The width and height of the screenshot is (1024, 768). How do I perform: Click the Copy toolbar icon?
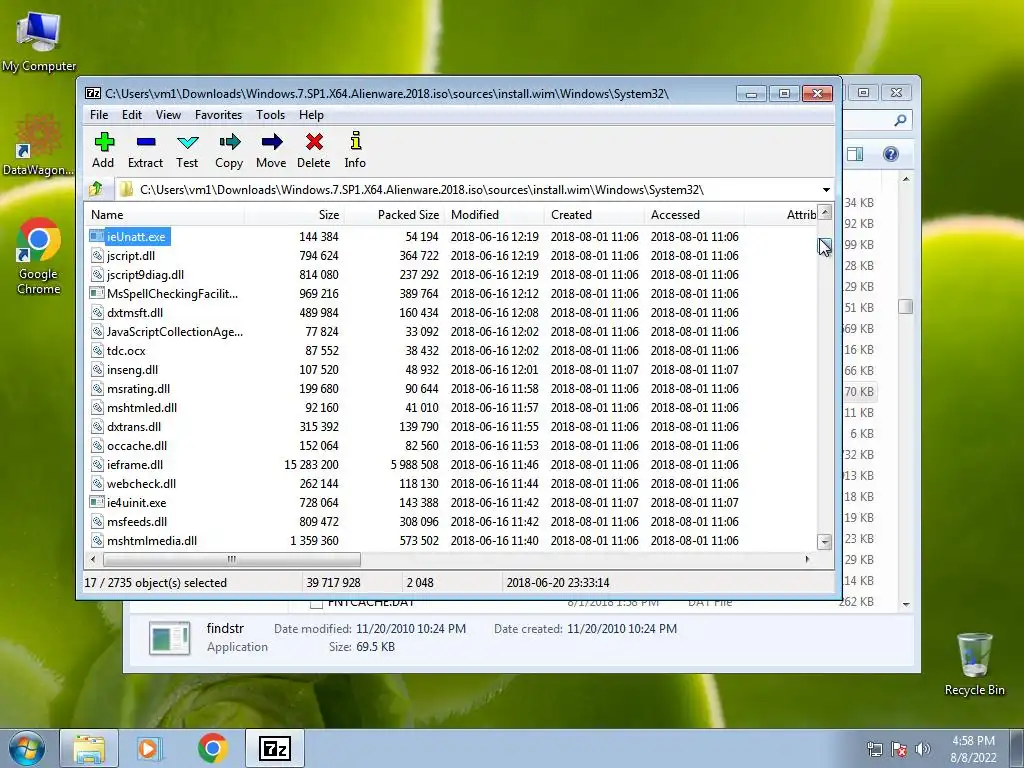[x=229, y=150]
